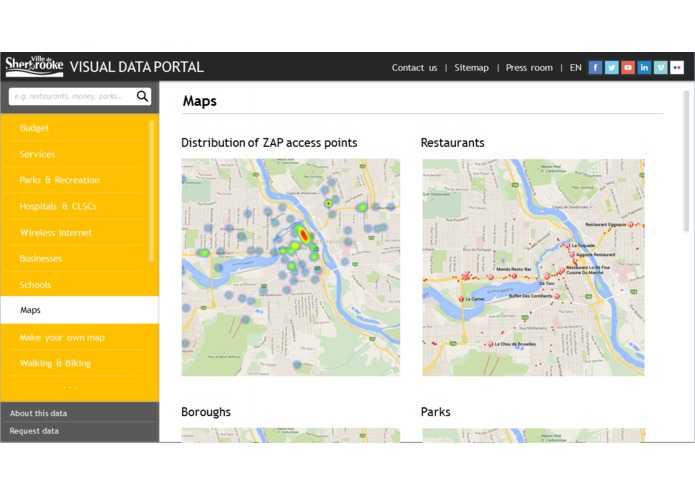Image resolution: width=695 pixels, height=494 pixels.
Task: Click the LinkedIn icon in header
Action: (644, 68)
